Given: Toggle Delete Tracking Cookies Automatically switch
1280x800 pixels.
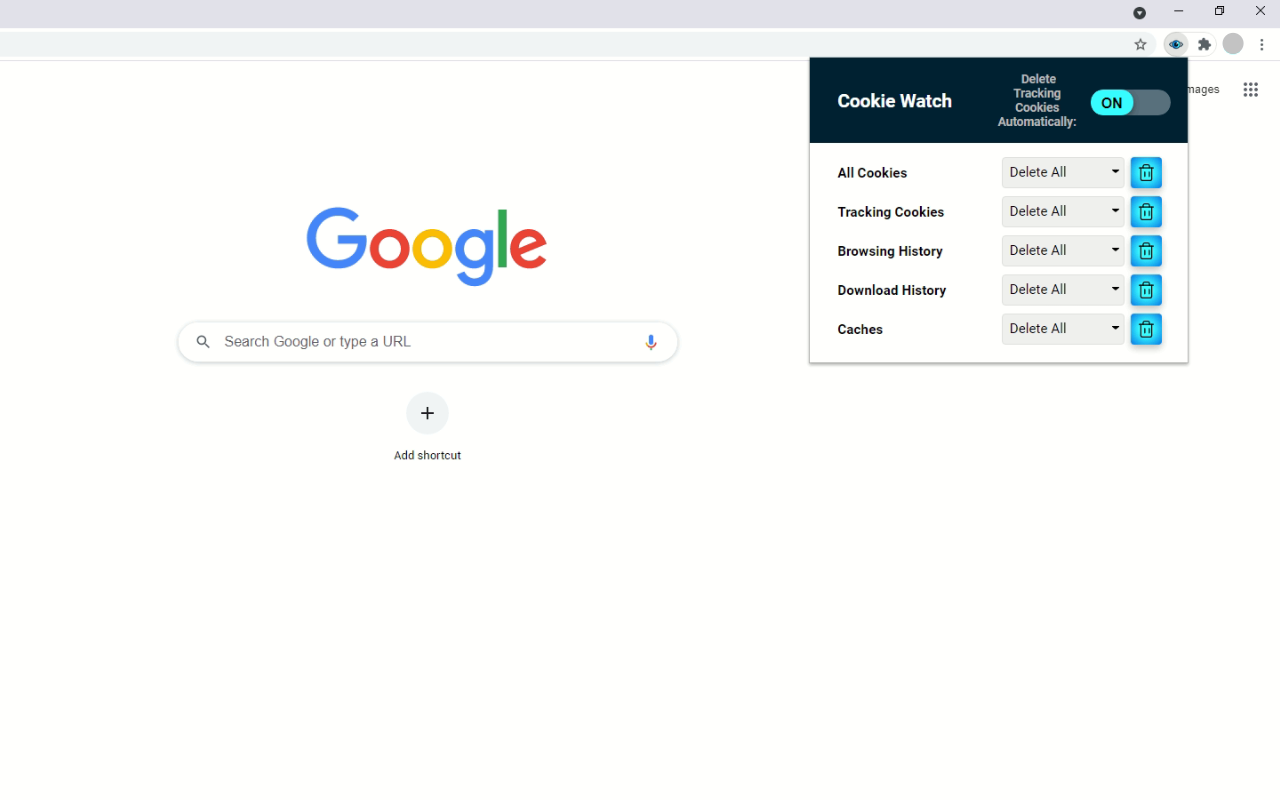Looking at the screenshot, I should (1130, 102).
